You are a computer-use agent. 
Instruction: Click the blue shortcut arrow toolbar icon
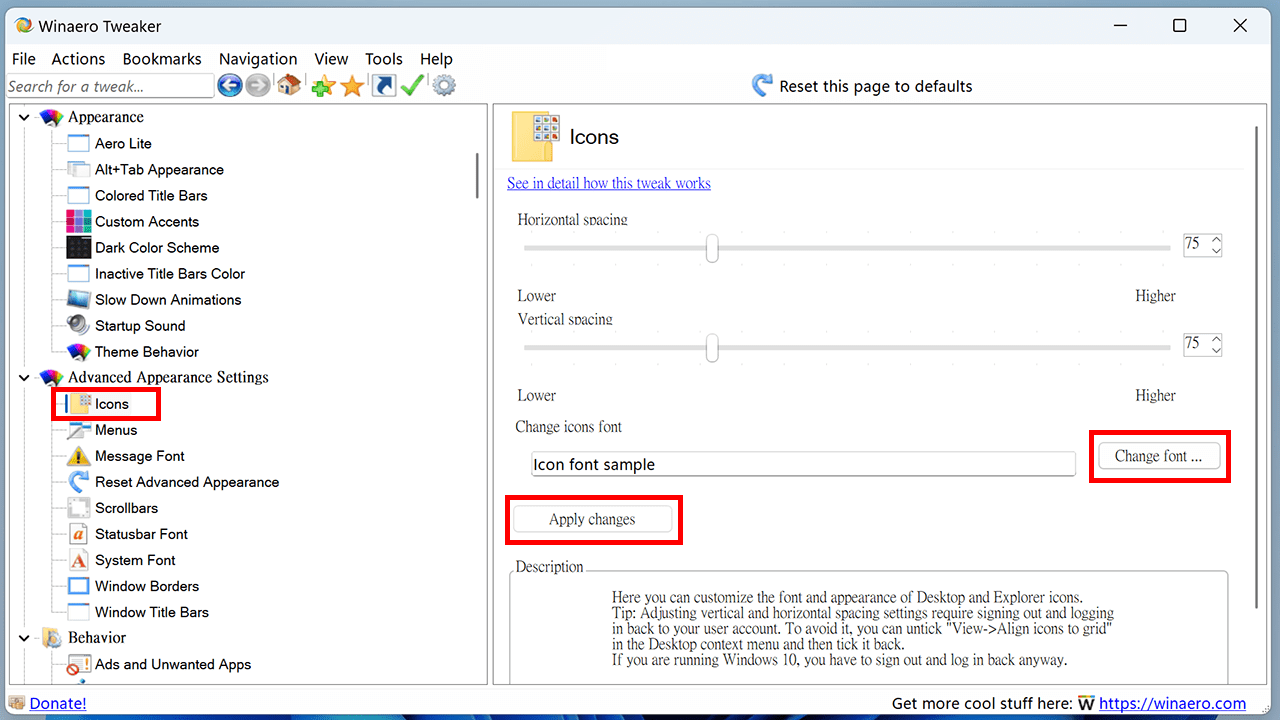point(383,86)
